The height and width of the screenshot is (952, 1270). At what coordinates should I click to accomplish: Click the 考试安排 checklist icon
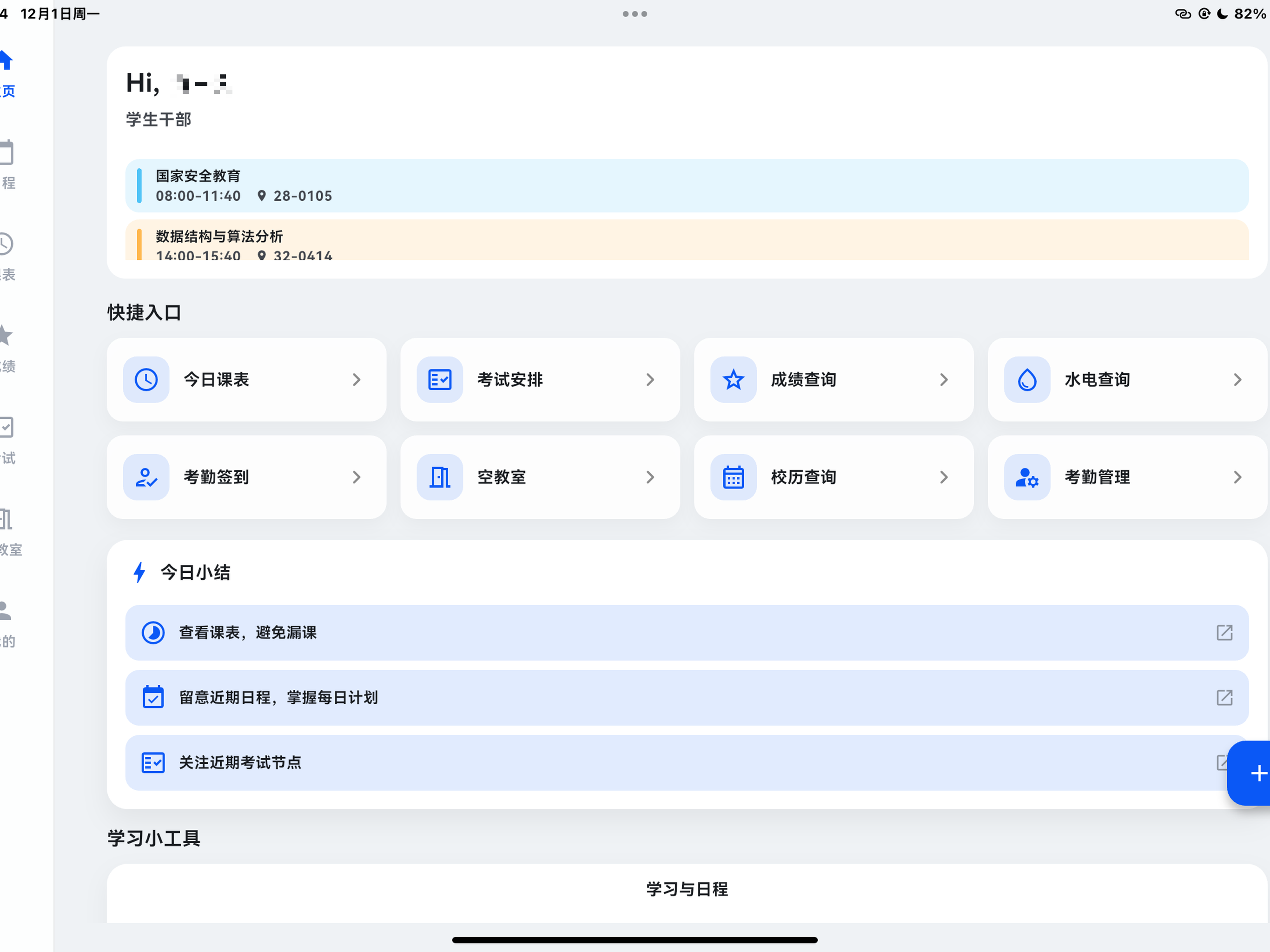(x=440, y=379)
